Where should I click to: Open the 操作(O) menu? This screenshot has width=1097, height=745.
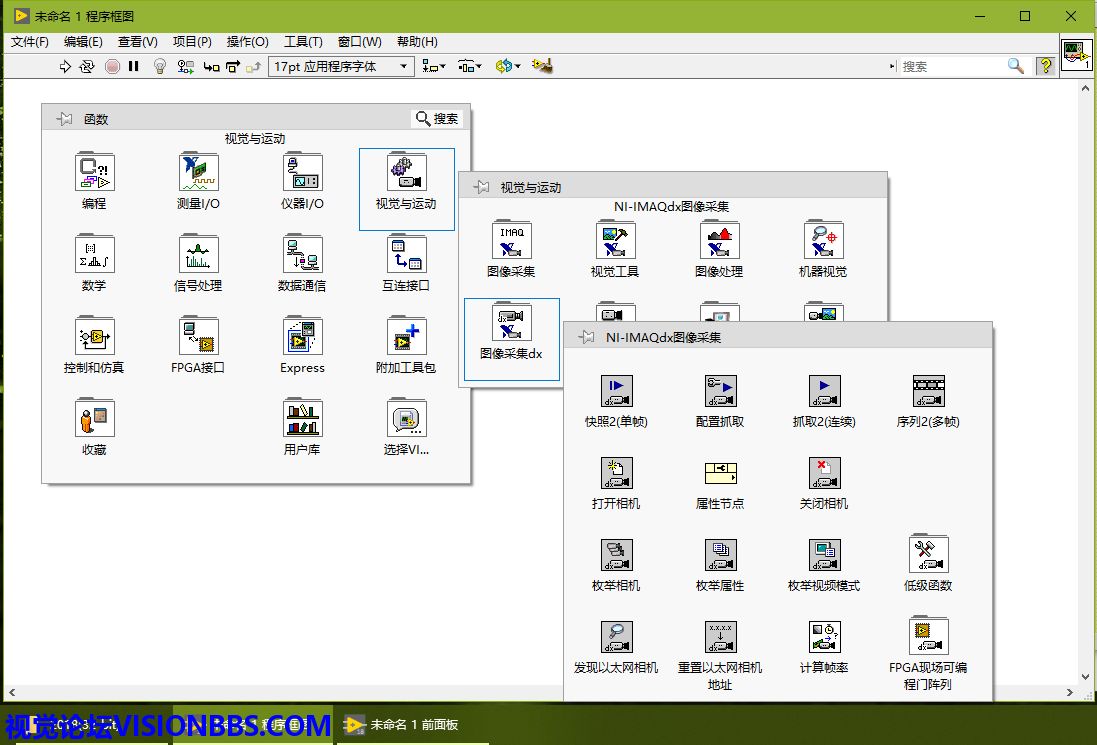(x=248, y=42)
